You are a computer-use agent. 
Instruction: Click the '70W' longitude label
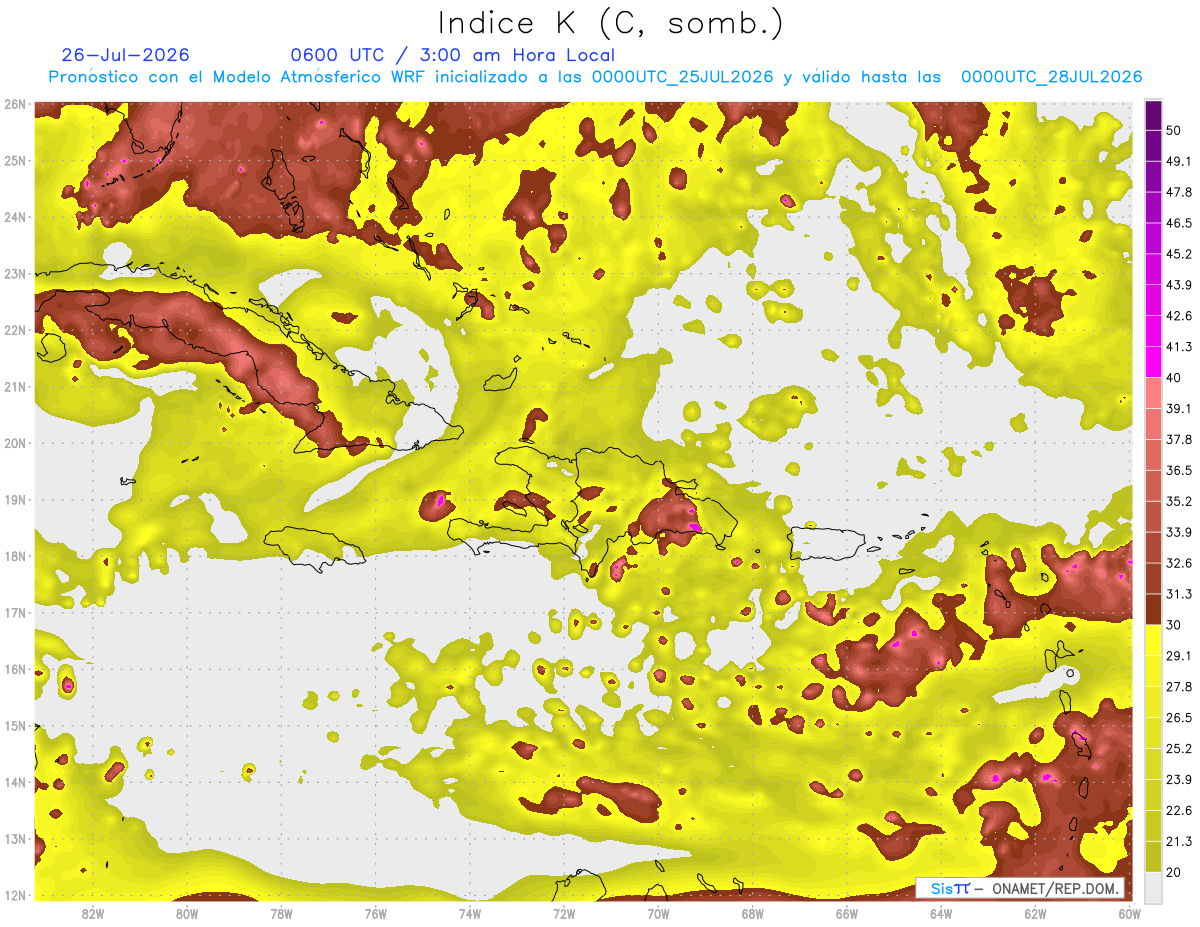click(x=658, y=913)
